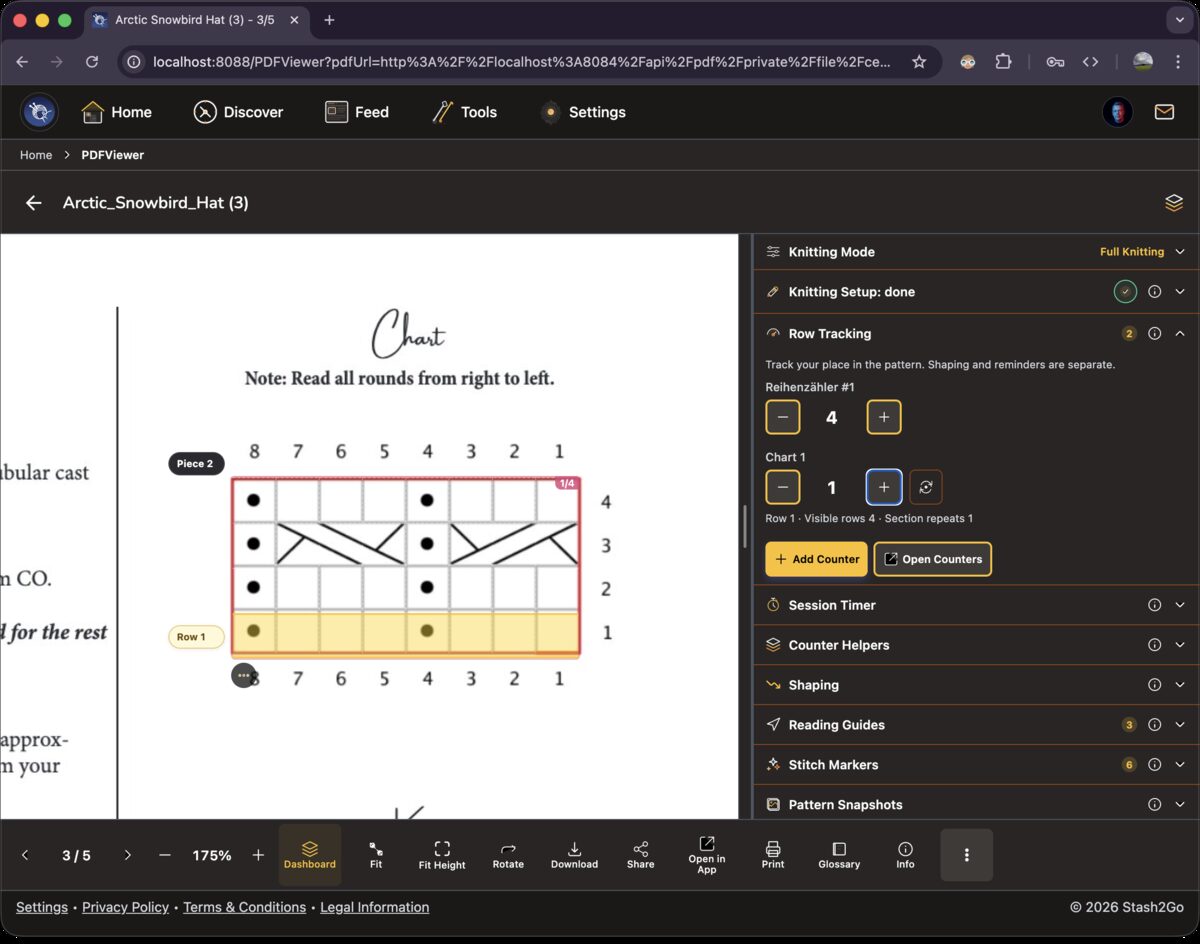Expand the Stitch Markers section

(x=1180, y=765)
